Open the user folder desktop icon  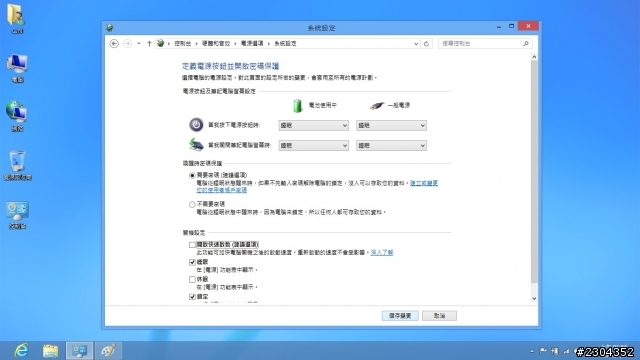[x=16, y=18]
